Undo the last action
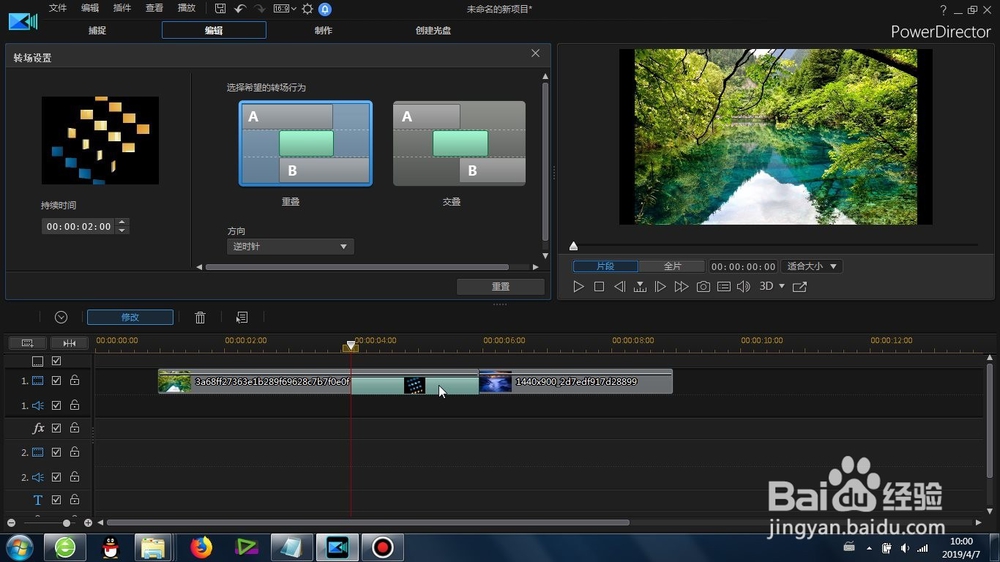1000x562 pixels. (x=240, y=8)
